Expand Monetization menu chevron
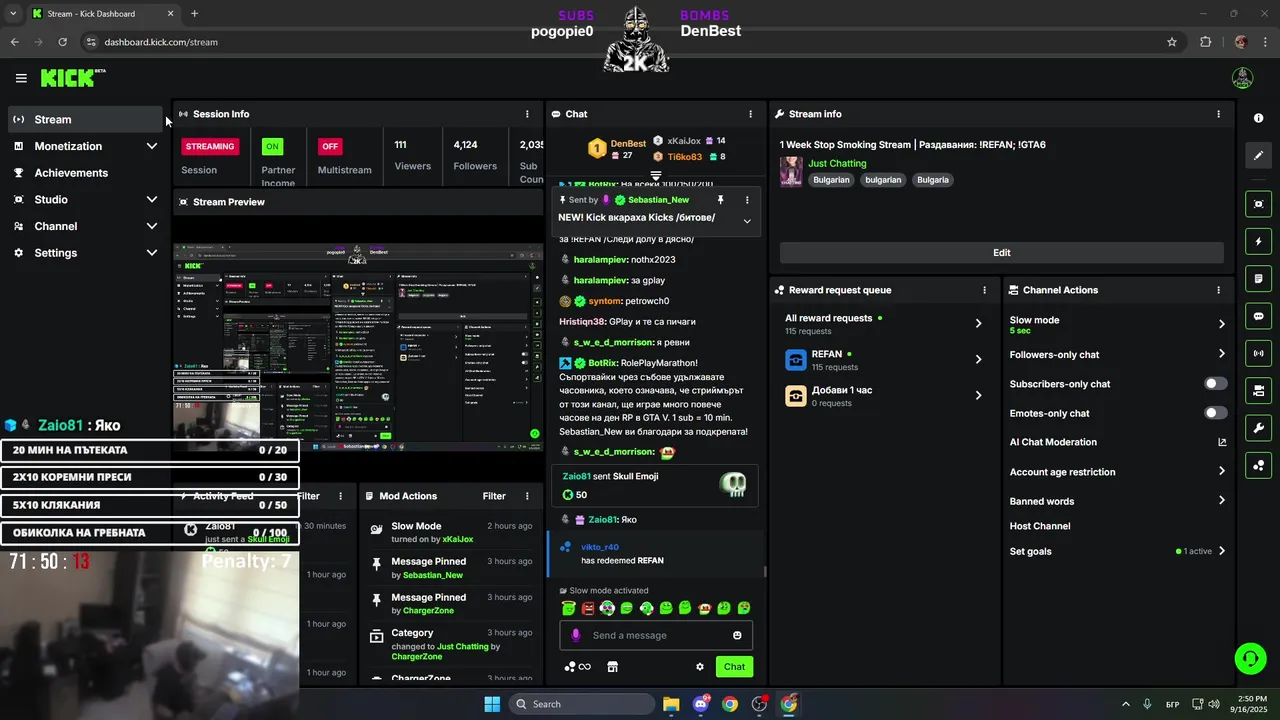Screen dimensions: 1280x720 (x=152, y=146)
